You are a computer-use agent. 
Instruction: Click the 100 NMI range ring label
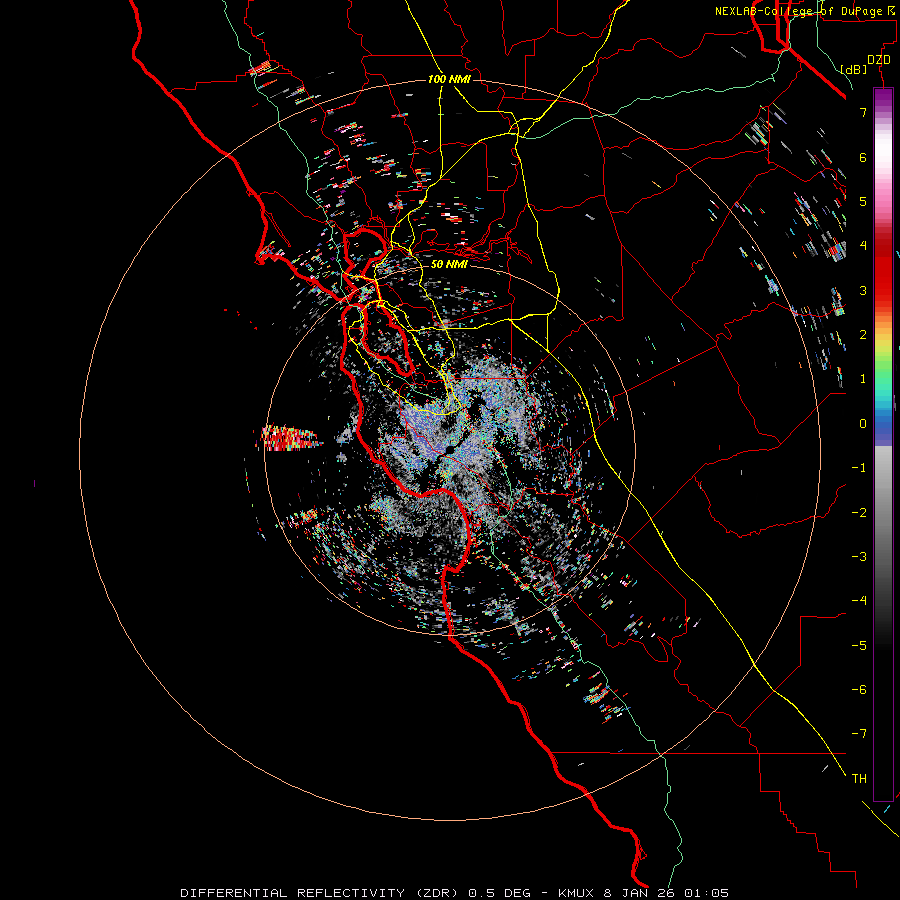point(449,79)
